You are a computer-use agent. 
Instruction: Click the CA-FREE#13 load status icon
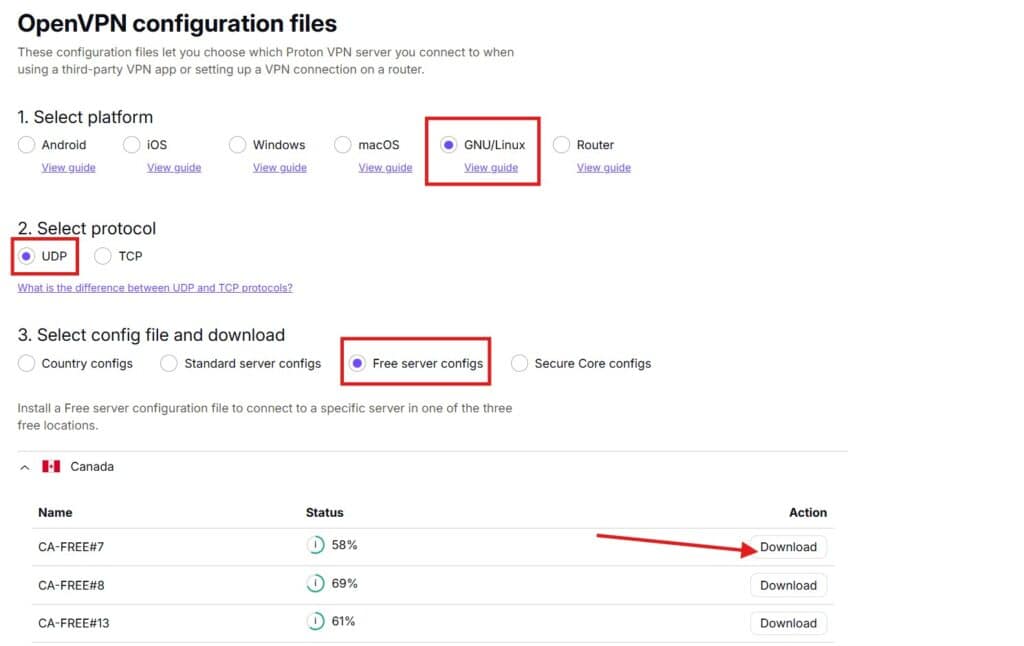(x=315, y=622)
